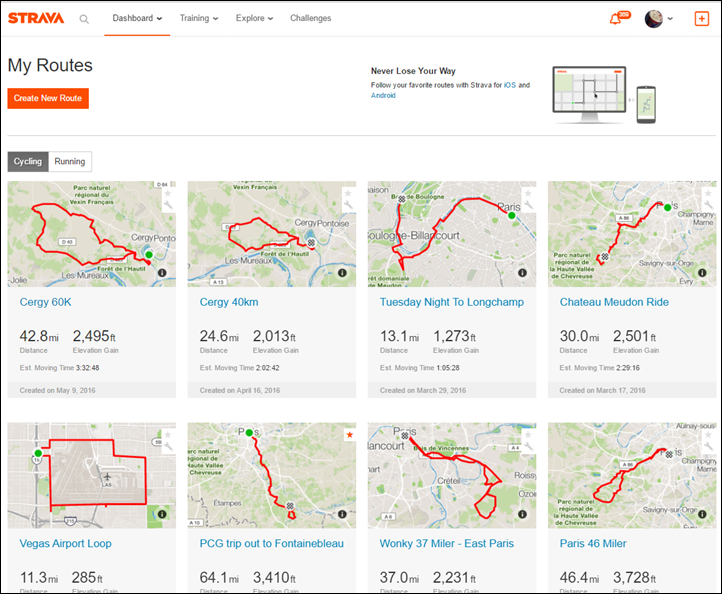
Task: Click the info icon on Cergy 40km map
Action: click(342, 273)
